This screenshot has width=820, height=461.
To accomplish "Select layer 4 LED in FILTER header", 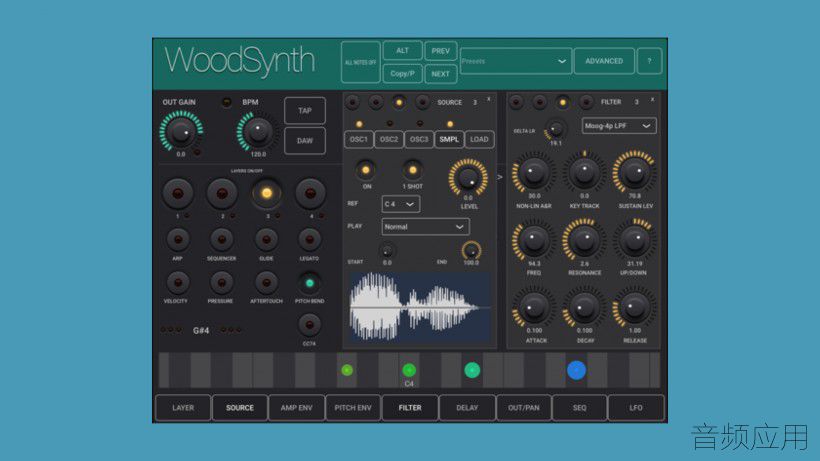I will (586, 102).
